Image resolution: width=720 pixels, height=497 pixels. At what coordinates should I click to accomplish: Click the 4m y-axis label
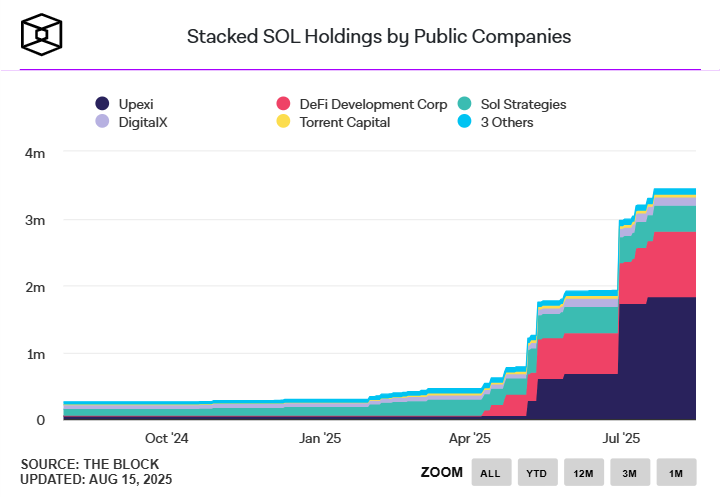(35, 153)
